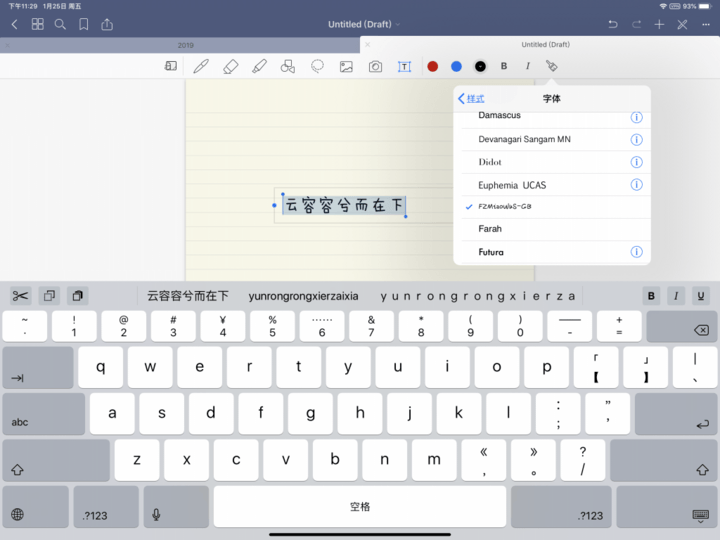Viewport: 720px width, 540px height.
Task: Toggle bold on keyboard shortcut bar
Action: pos(651,296)
